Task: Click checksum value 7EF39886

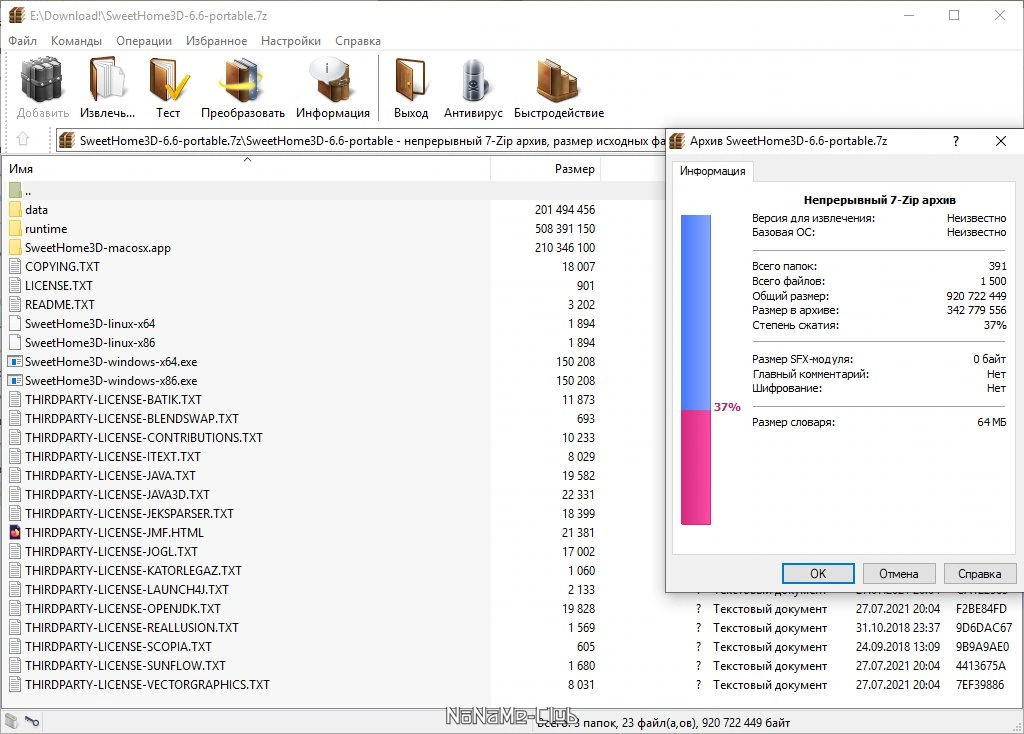Action: (x=980, y=684)
